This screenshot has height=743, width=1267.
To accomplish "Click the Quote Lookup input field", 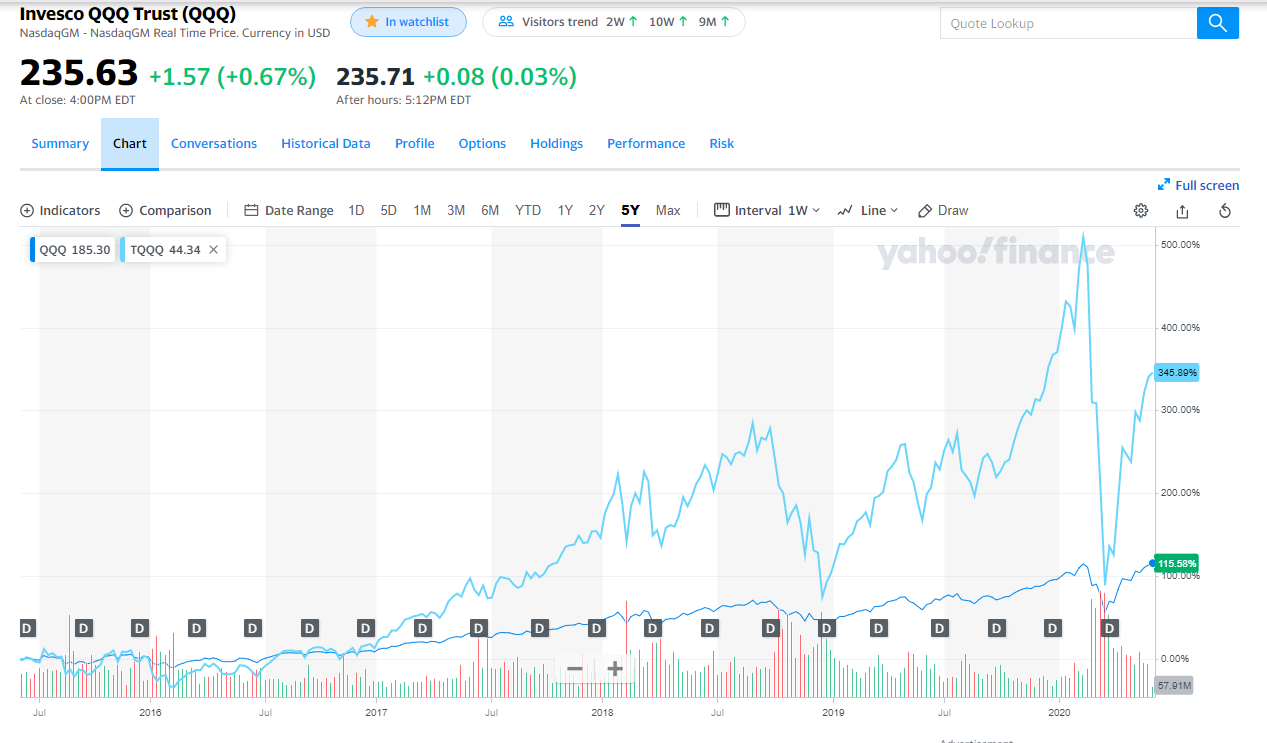I will point(1068,23).
